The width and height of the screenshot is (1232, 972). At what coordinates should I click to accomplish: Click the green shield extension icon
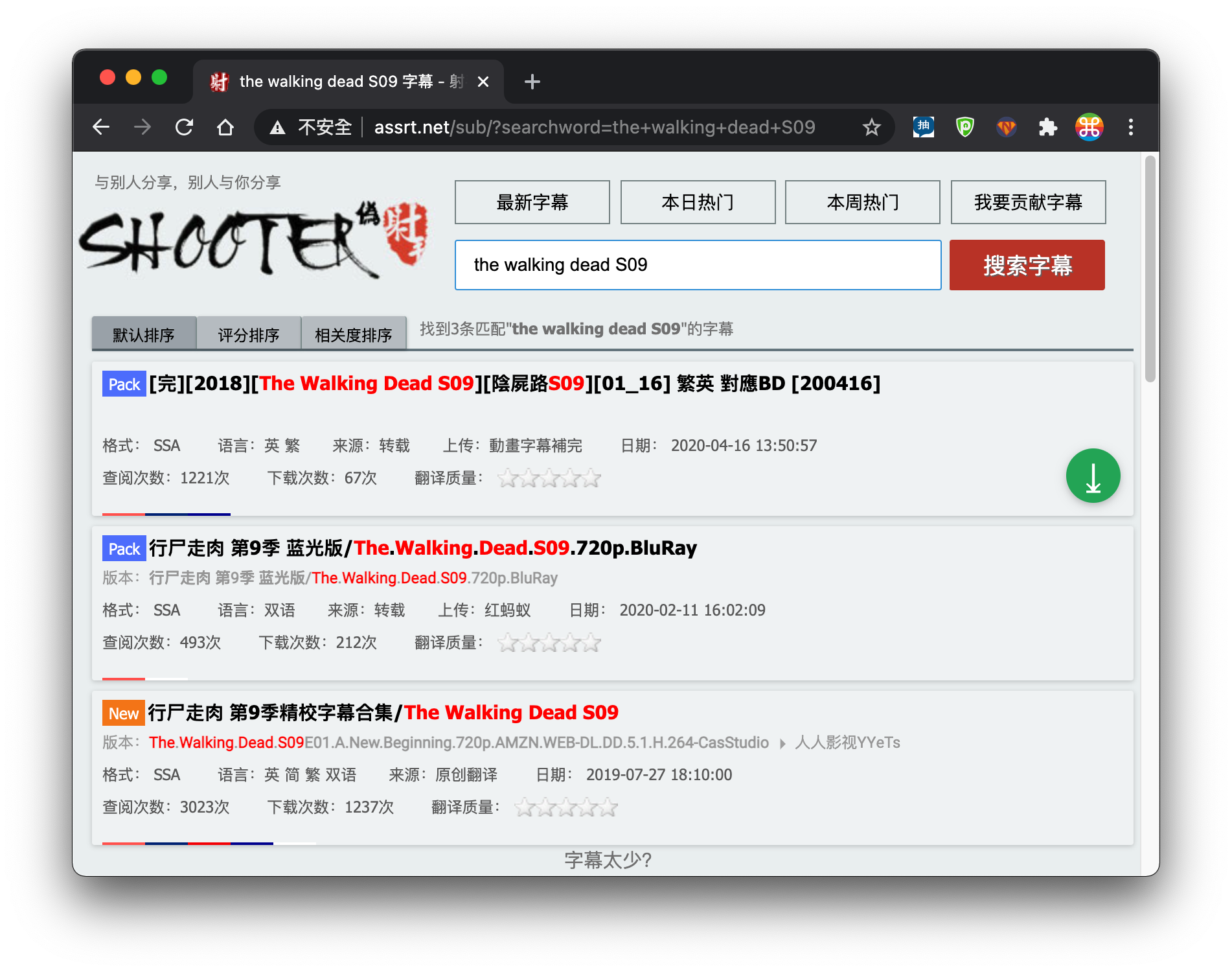(964, 127)
